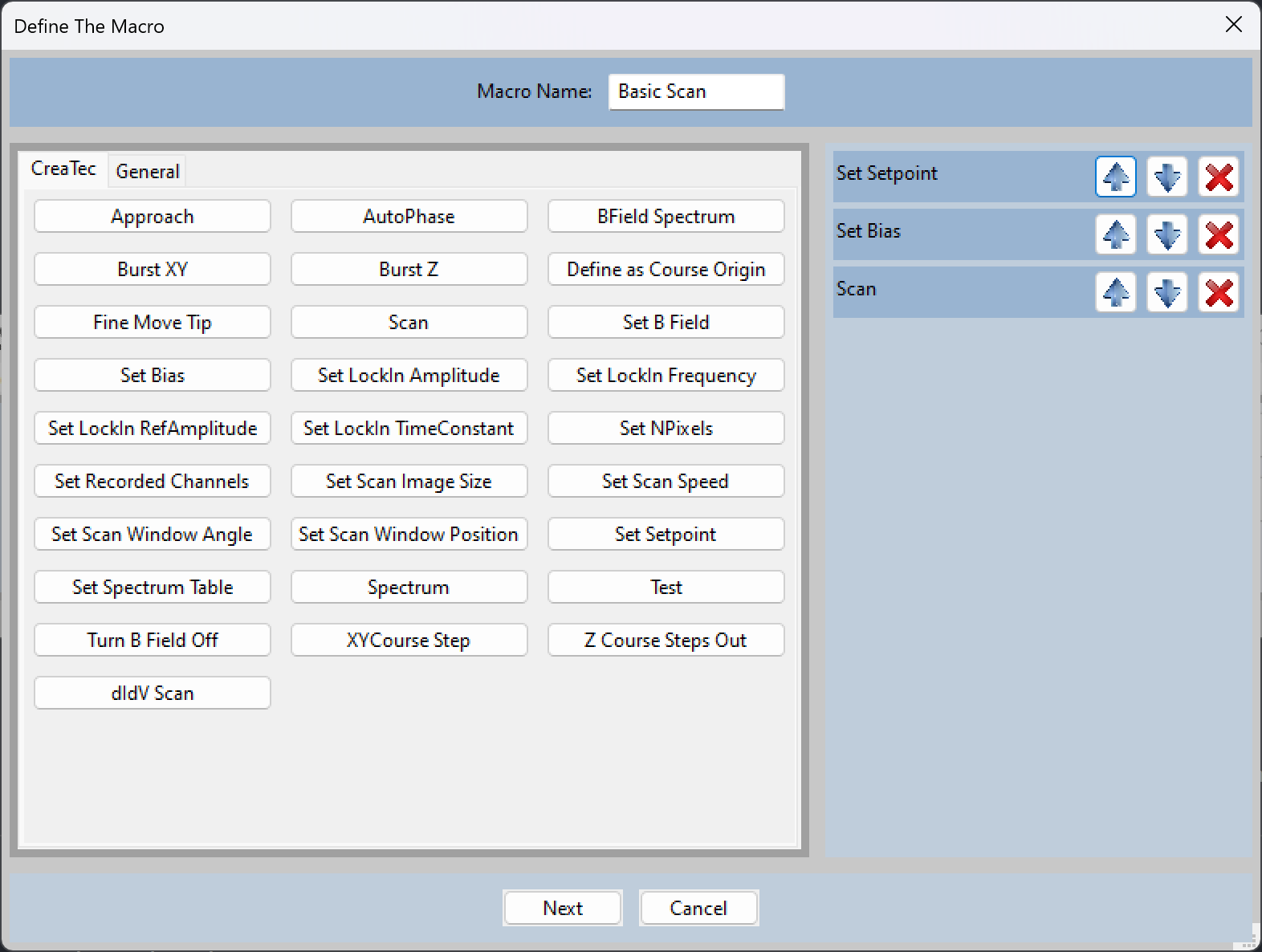The height and width of the screenshot is (952, 1262).
Task: Close the Define The Macro window
Action: 1234,25
